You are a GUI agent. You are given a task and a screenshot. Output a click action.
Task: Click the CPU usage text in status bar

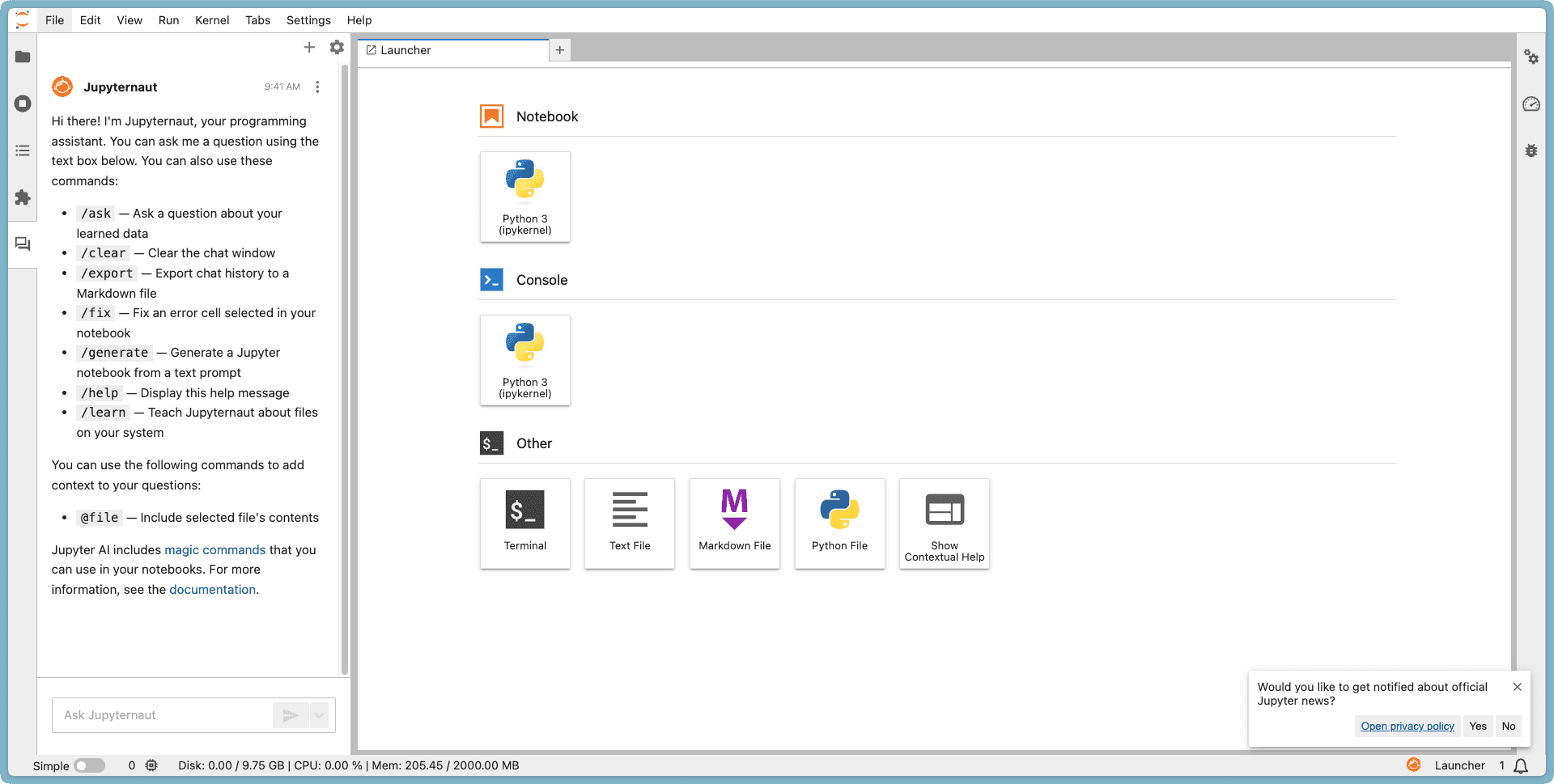pos(328,765)
